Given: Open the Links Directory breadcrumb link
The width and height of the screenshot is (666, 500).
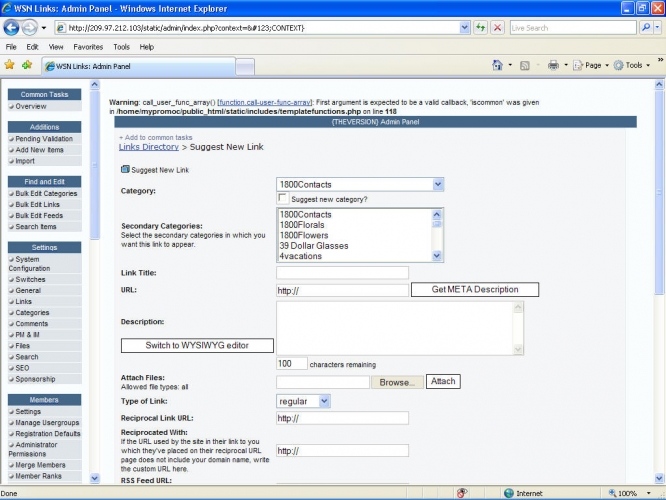Looking at the screenshot, I should coord(149,147).
